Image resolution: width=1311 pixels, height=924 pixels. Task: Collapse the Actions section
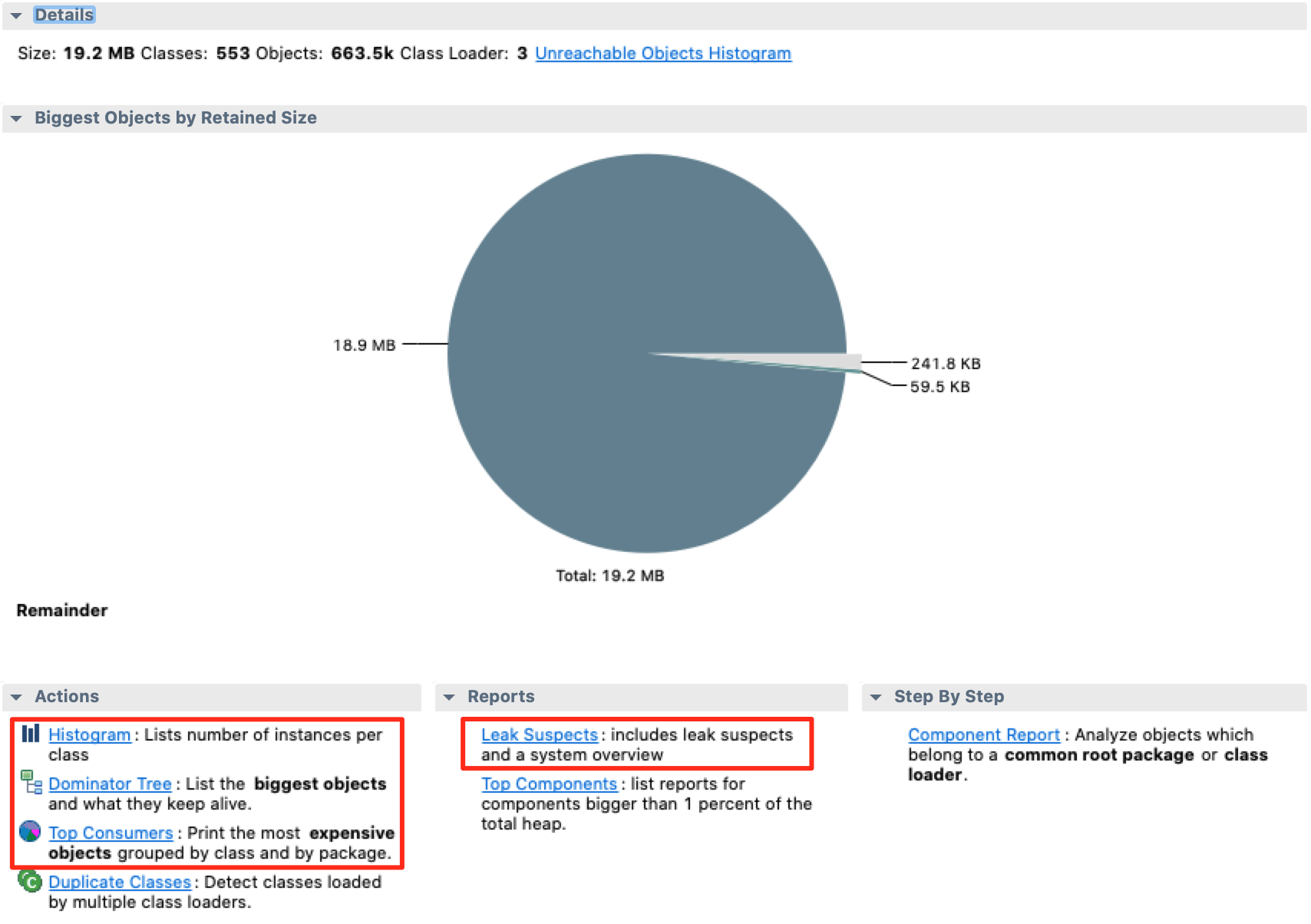click(16, 697)
